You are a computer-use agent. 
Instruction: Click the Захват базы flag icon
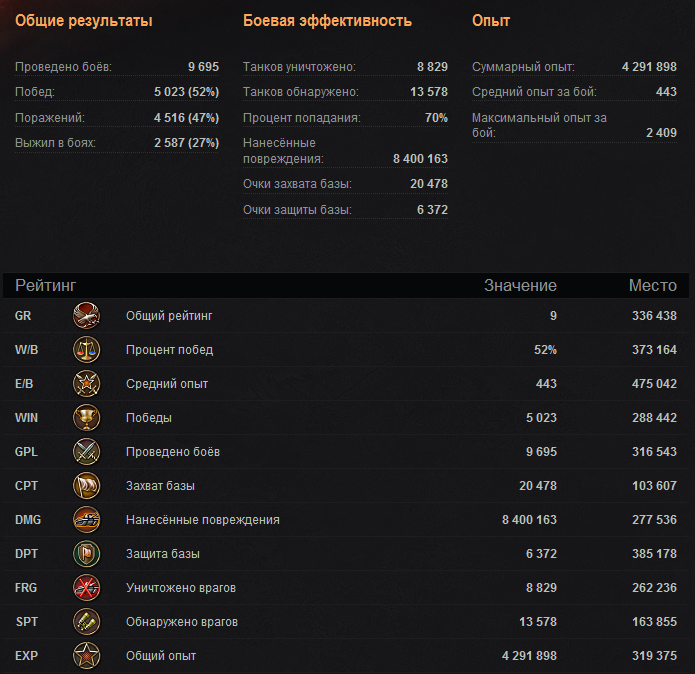pyautogui.click(x=87, y=486)
